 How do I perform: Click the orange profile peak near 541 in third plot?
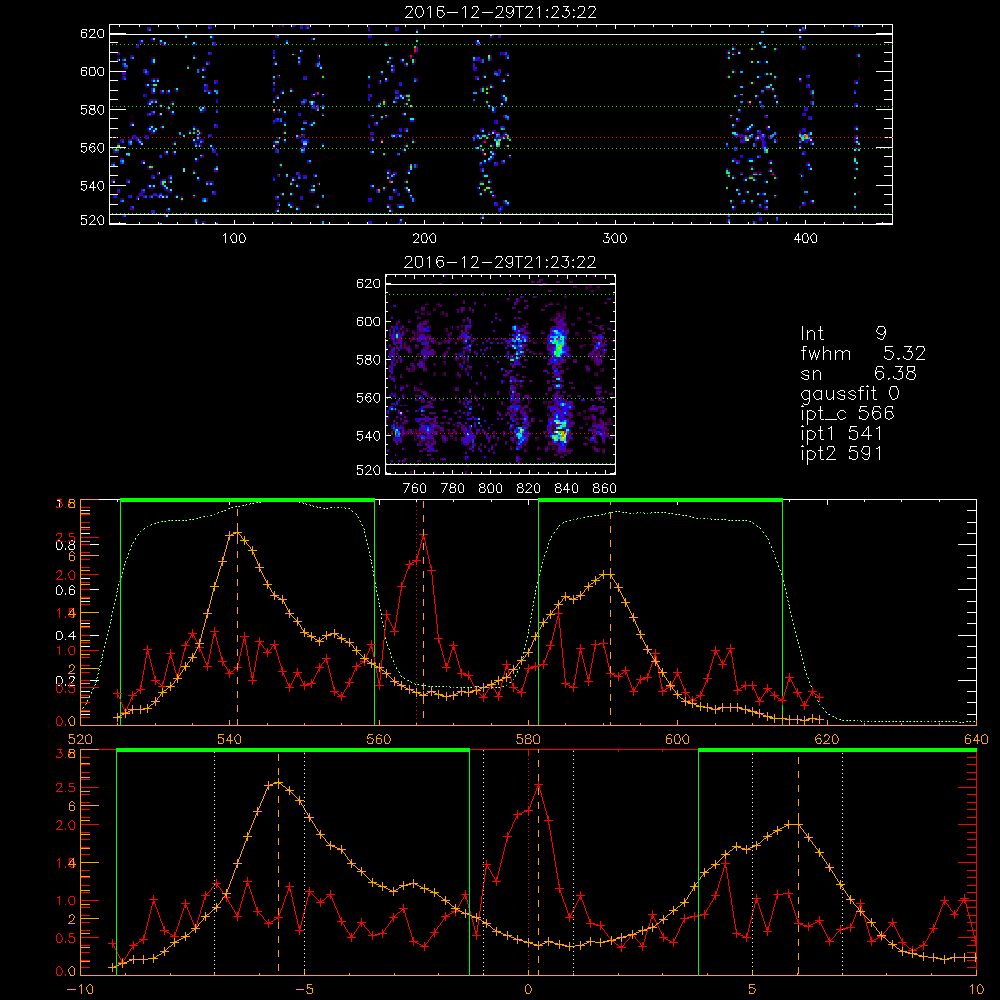[237, 533]
